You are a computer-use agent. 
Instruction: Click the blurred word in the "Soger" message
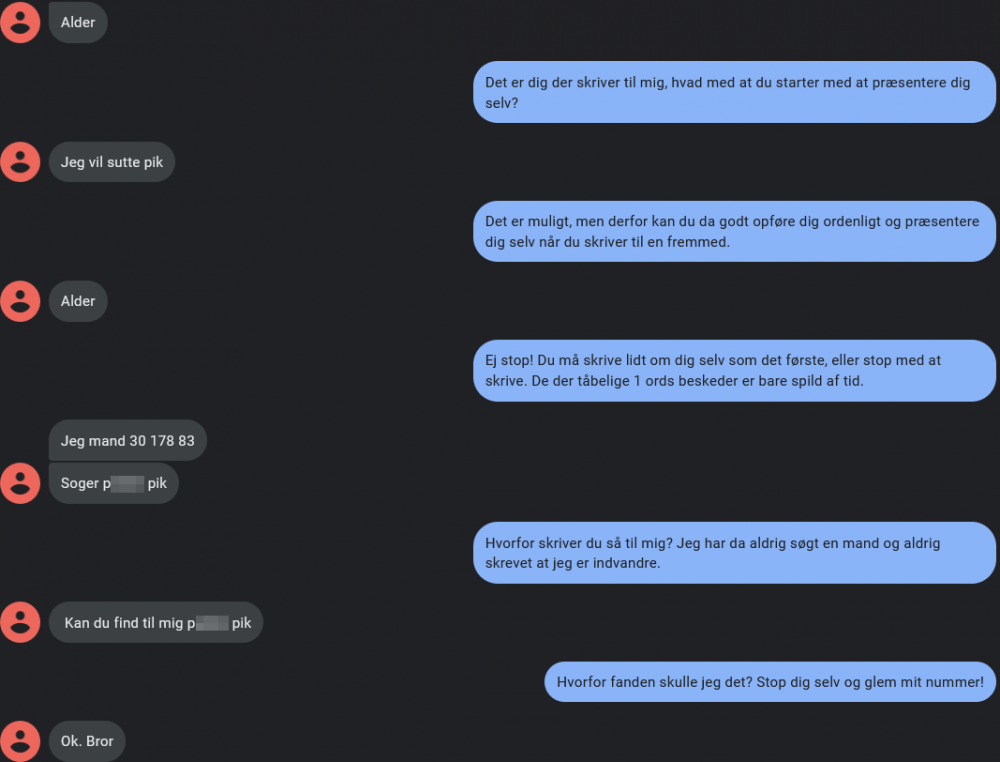pos(127,484)
